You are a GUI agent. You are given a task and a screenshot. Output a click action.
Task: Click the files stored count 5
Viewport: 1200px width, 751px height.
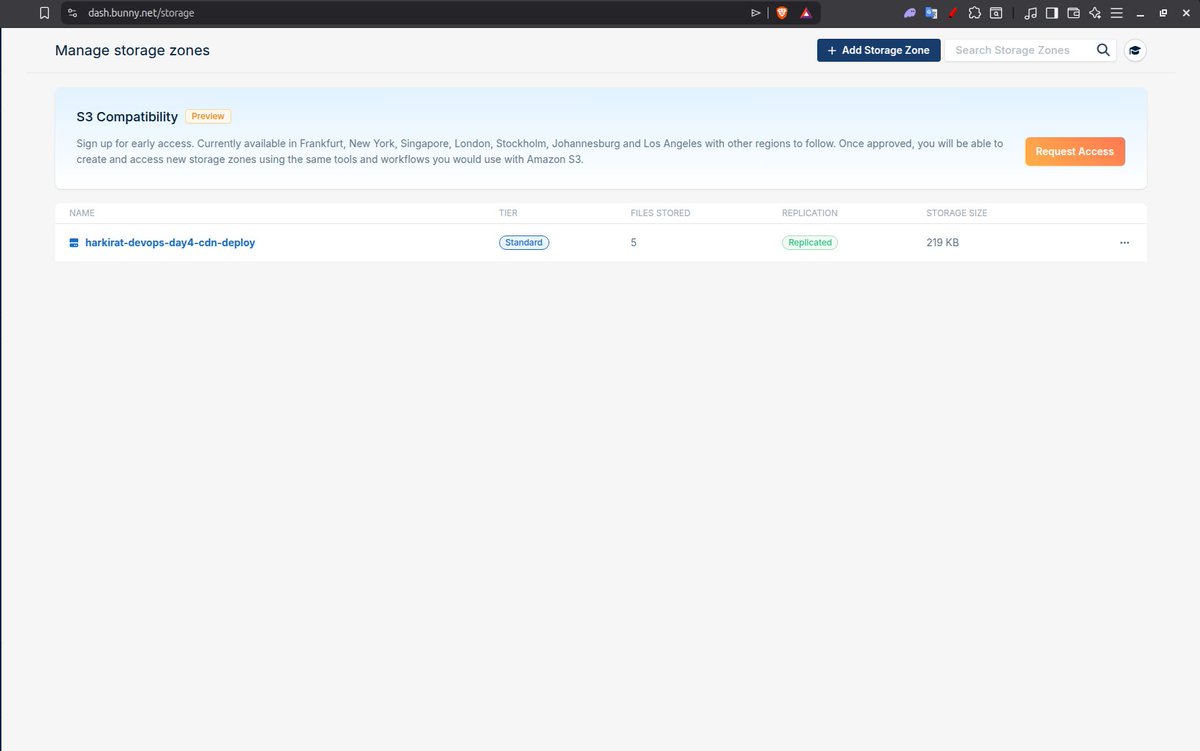[634, 243]
